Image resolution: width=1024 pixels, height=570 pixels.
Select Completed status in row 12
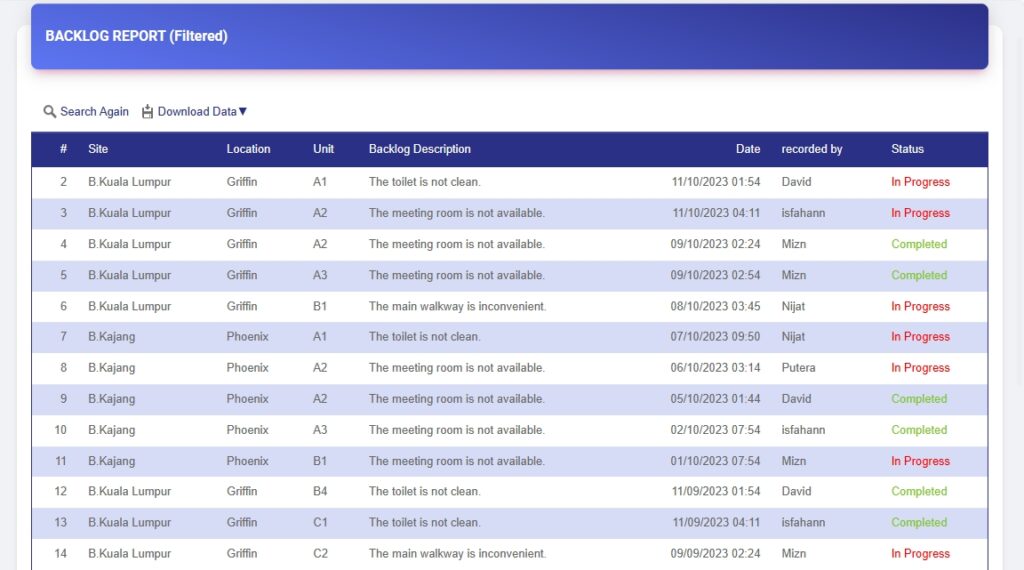pyautogui.click(x=919, y=492)
